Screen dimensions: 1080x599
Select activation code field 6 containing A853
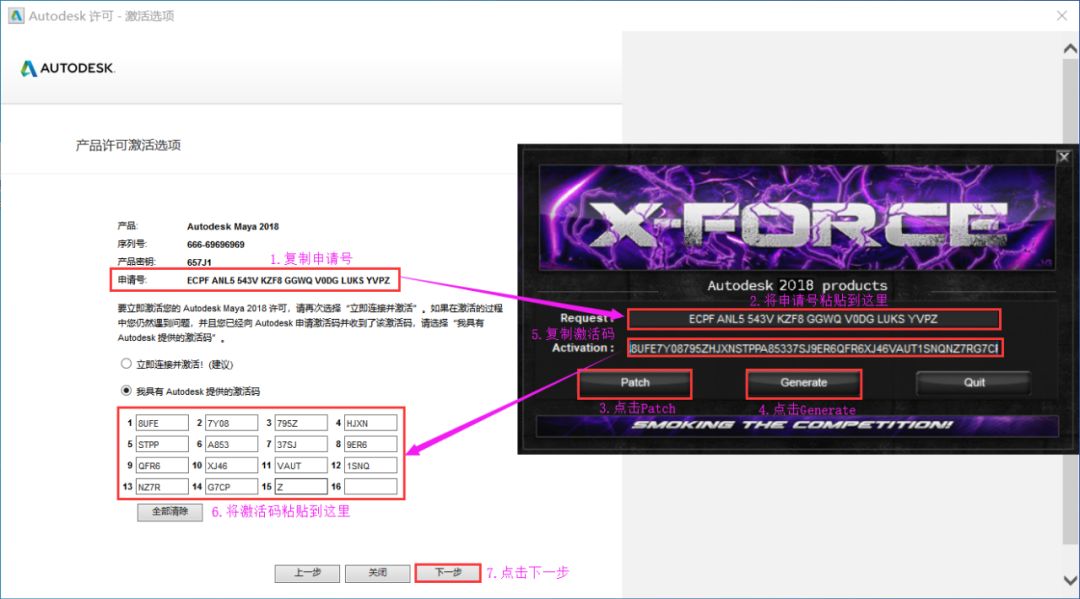point(231,444)
